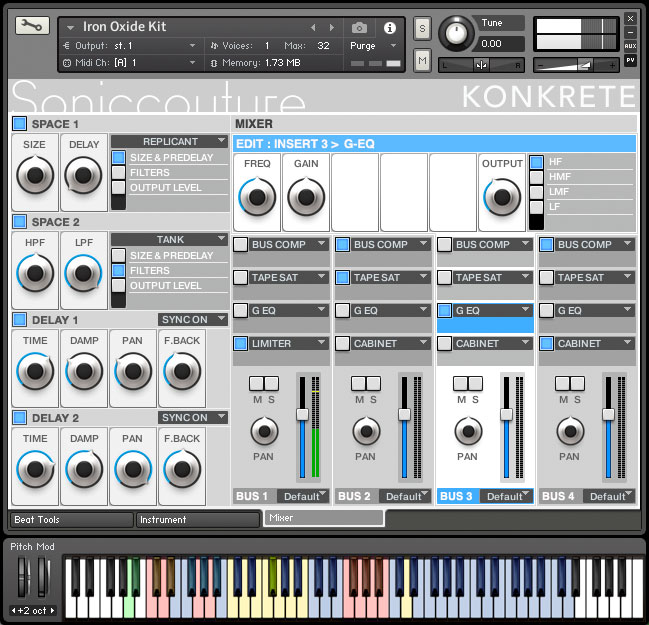This screenshot has height=625, width=649.
Task: Toggle DELAY 1 effect on/off
Action: coord(19,320)
